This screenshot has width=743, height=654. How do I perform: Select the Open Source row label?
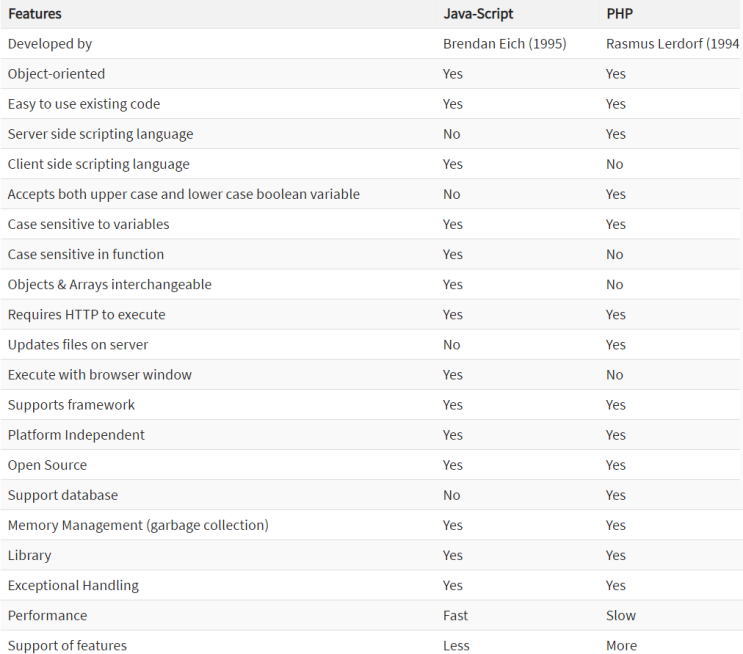(x=47, y=465)
